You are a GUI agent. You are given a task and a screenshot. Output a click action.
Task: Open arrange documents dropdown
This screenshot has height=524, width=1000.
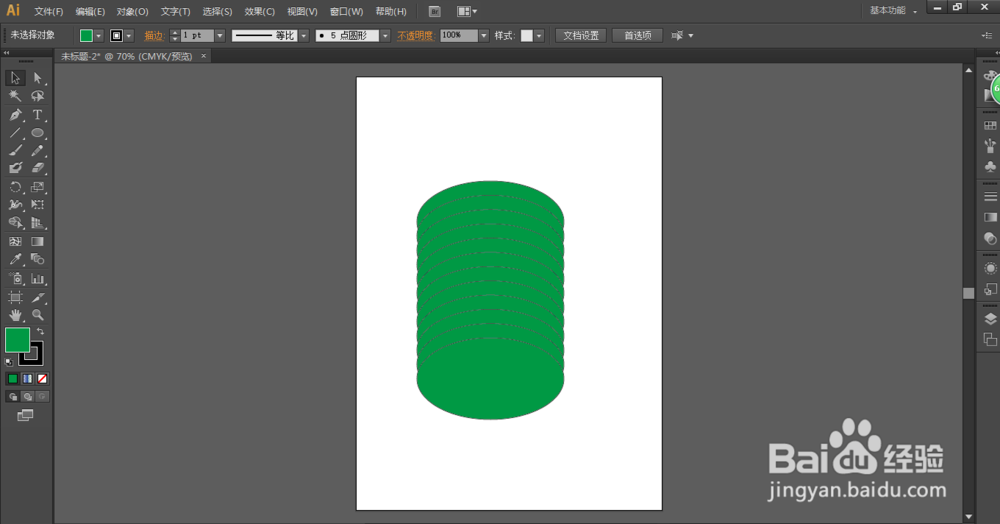pyautogui.click(x=467, y=11)
